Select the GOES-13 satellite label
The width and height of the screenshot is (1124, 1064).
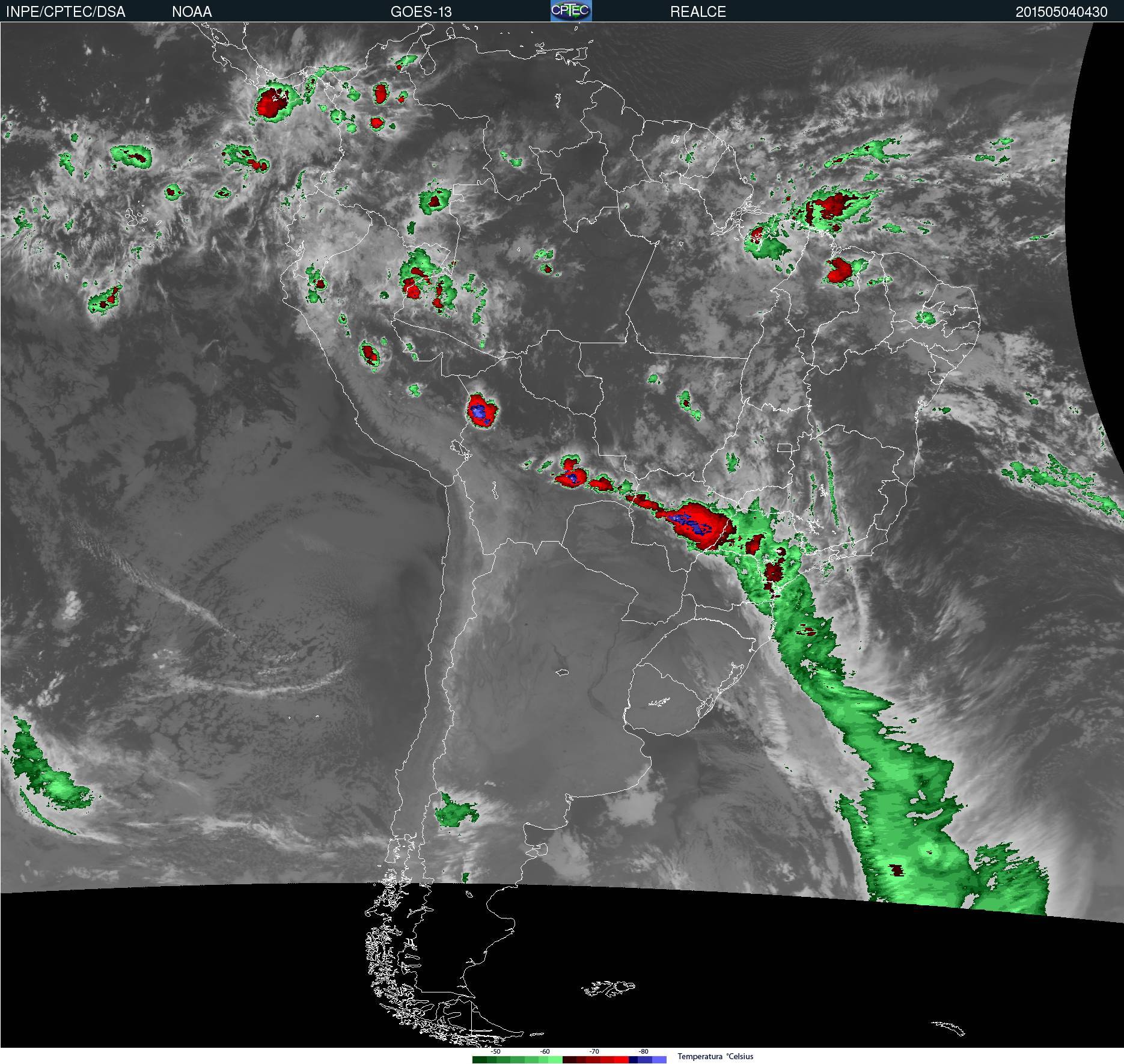[x=421, y=12]
